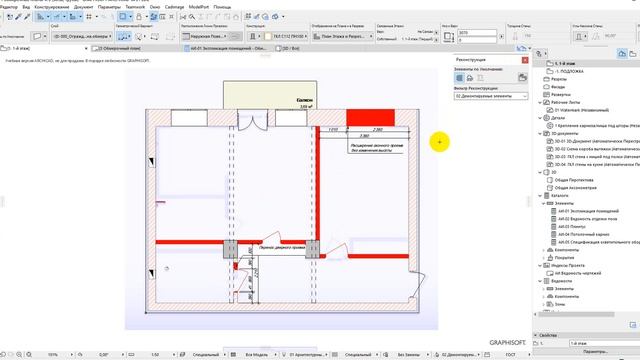Image resolution: width=640 pixels, height=360 pixels.
Task: Click the wall top height input field
Action: 477,33
